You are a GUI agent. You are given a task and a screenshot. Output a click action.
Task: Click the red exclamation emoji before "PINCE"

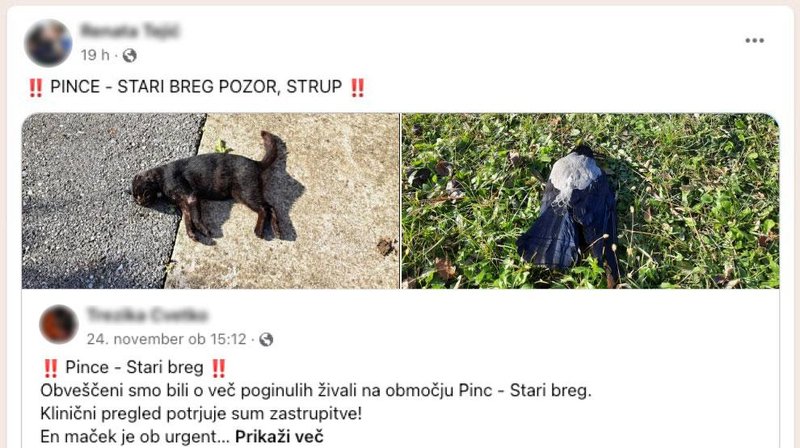(35, 87)
